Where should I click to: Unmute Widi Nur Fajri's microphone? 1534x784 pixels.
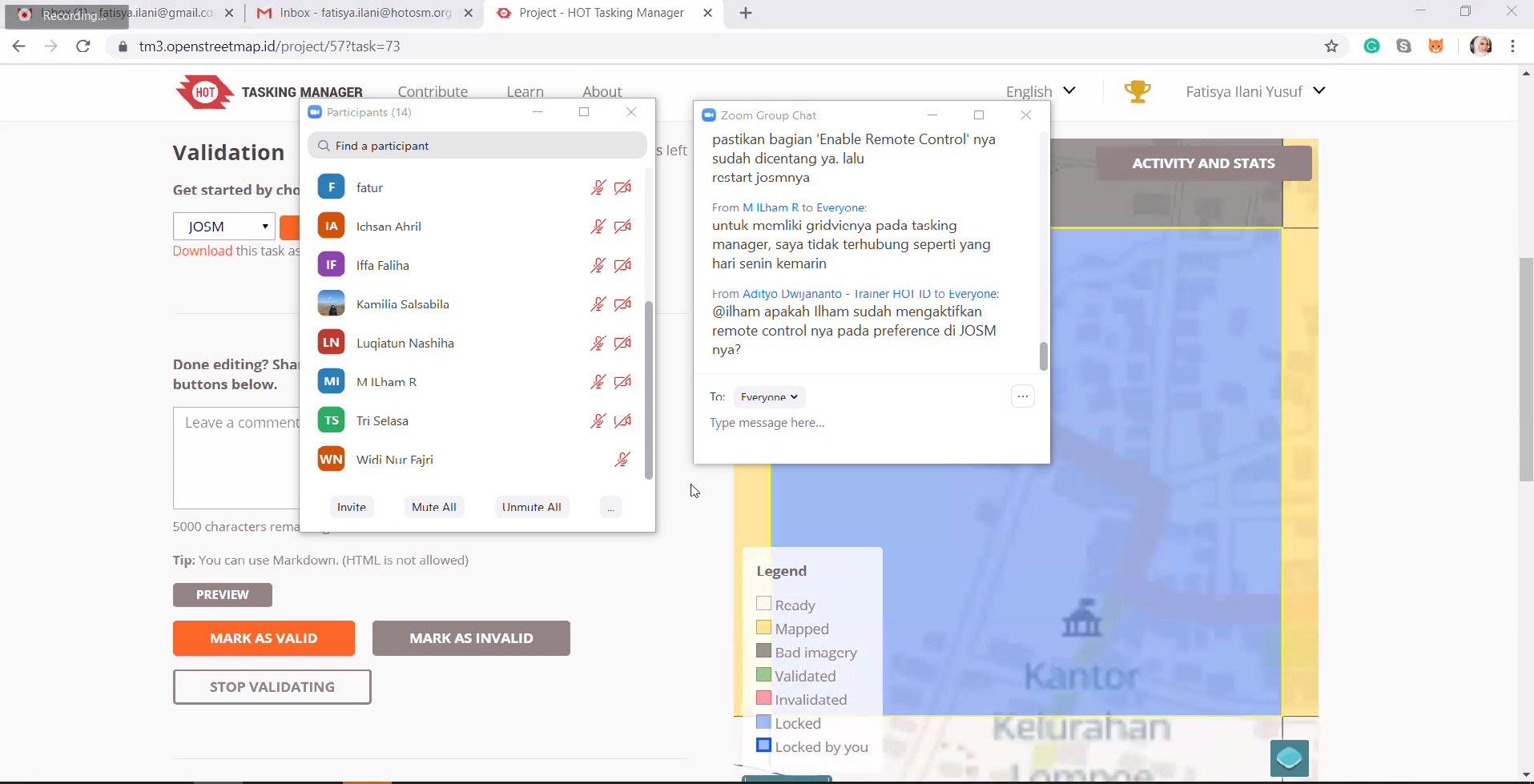point(622,460)
